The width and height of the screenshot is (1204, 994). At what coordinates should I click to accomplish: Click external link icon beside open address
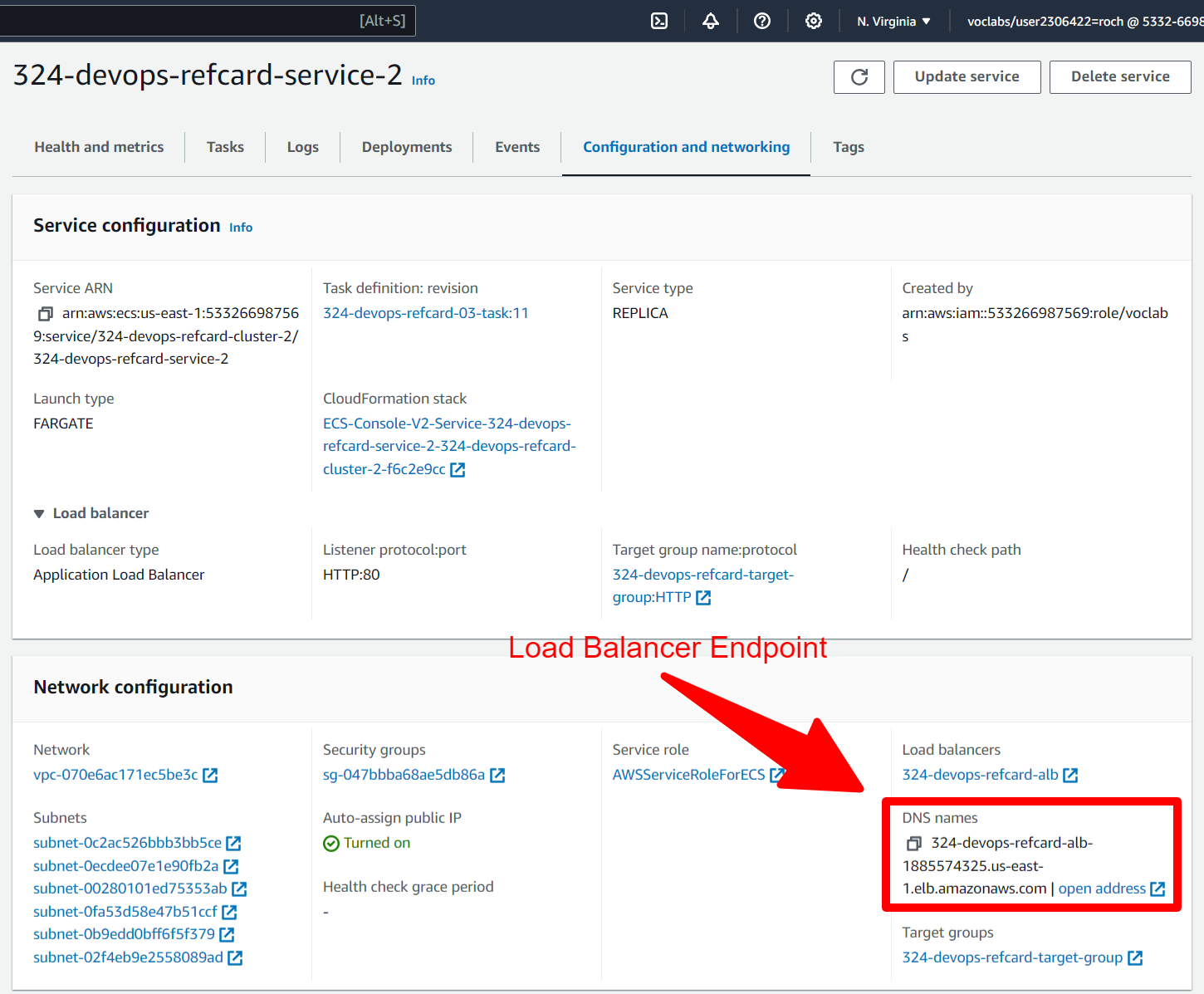(x=1158, y=889)
